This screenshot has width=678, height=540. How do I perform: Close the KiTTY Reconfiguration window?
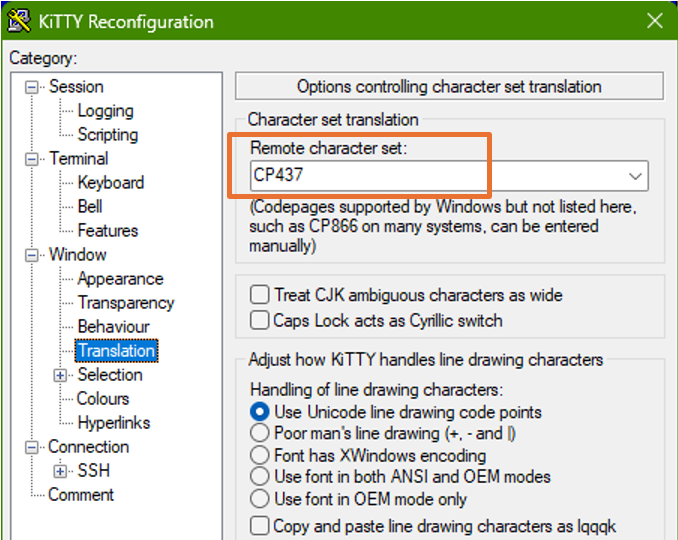coord(655,21)
